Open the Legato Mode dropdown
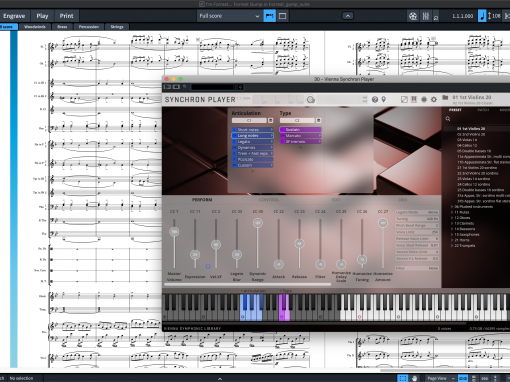 click(x=417, y=212)
